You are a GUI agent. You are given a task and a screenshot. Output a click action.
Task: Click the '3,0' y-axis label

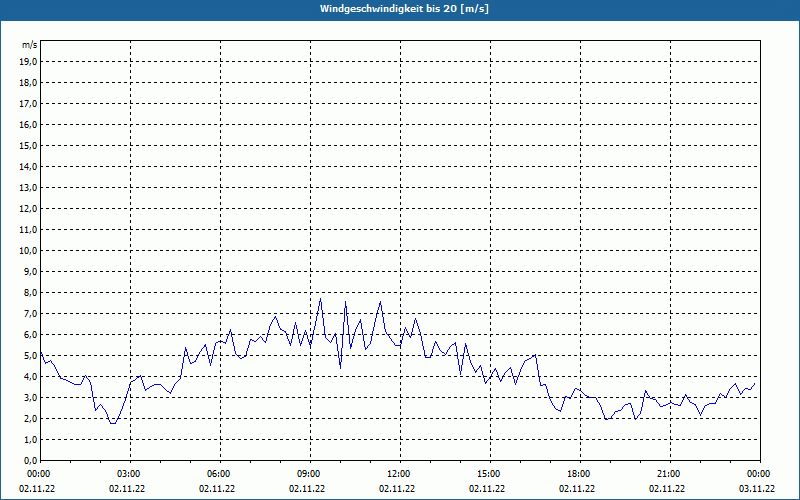30,397
